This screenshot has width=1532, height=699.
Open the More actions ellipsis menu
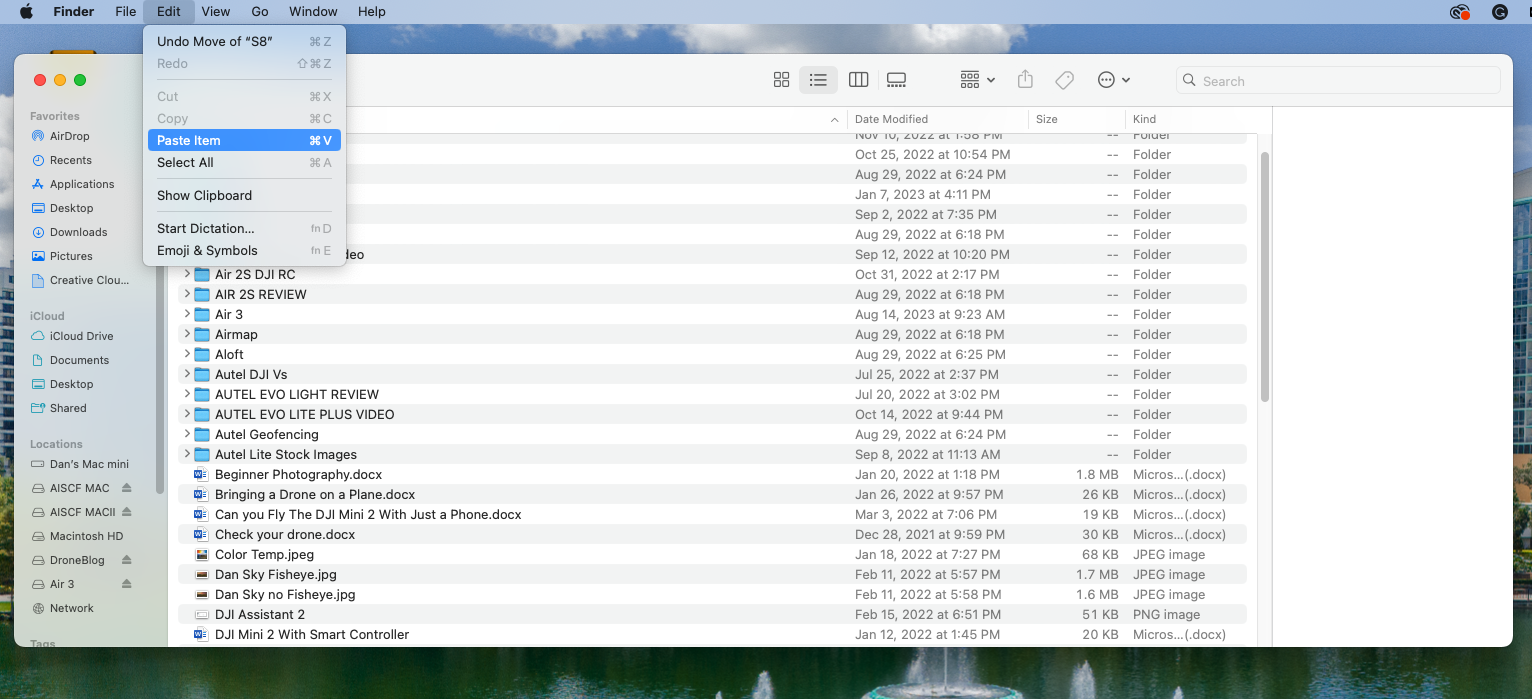1113,80
